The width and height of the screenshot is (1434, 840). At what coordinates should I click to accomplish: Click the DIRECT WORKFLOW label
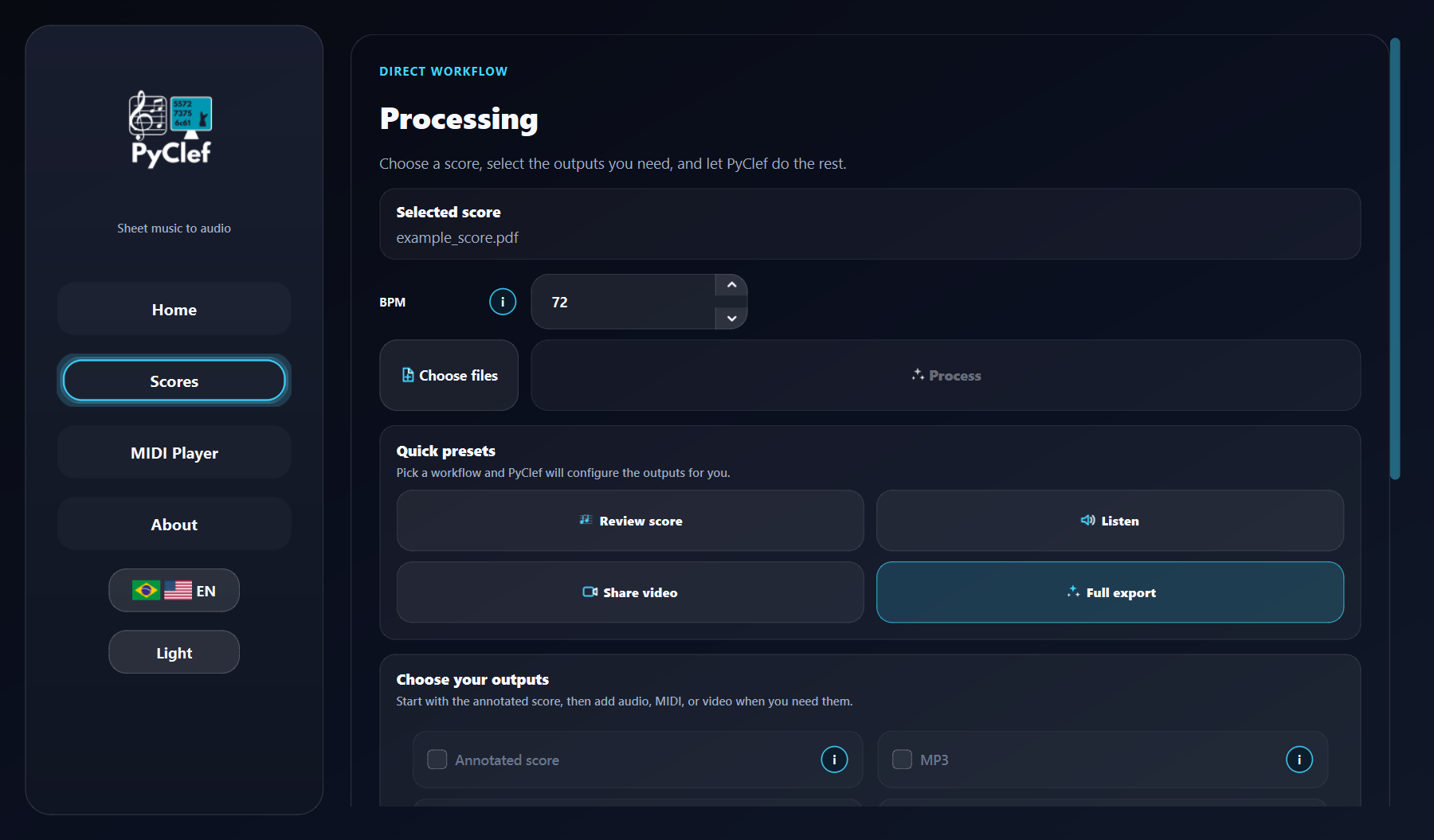point(443,72)
